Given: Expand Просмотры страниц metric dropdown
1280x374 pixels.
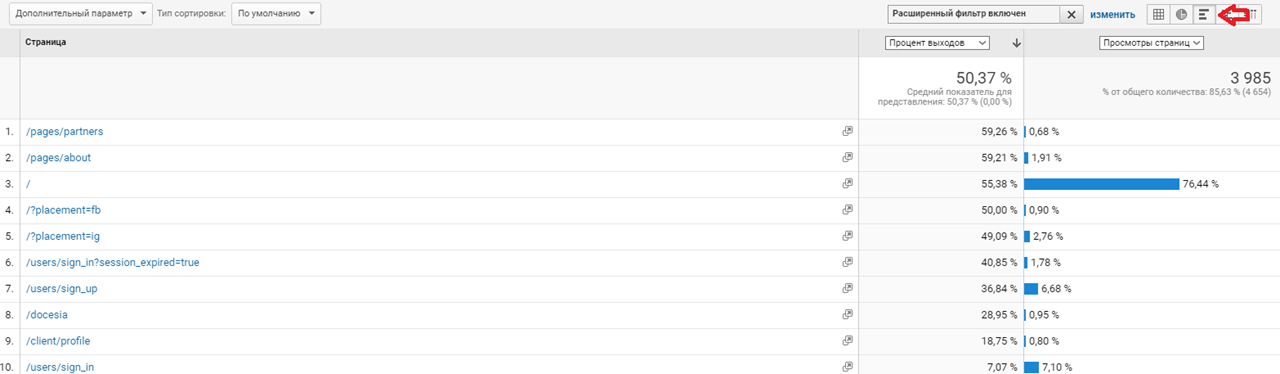Looking at the screenshot, I should tap(1150, 43).
